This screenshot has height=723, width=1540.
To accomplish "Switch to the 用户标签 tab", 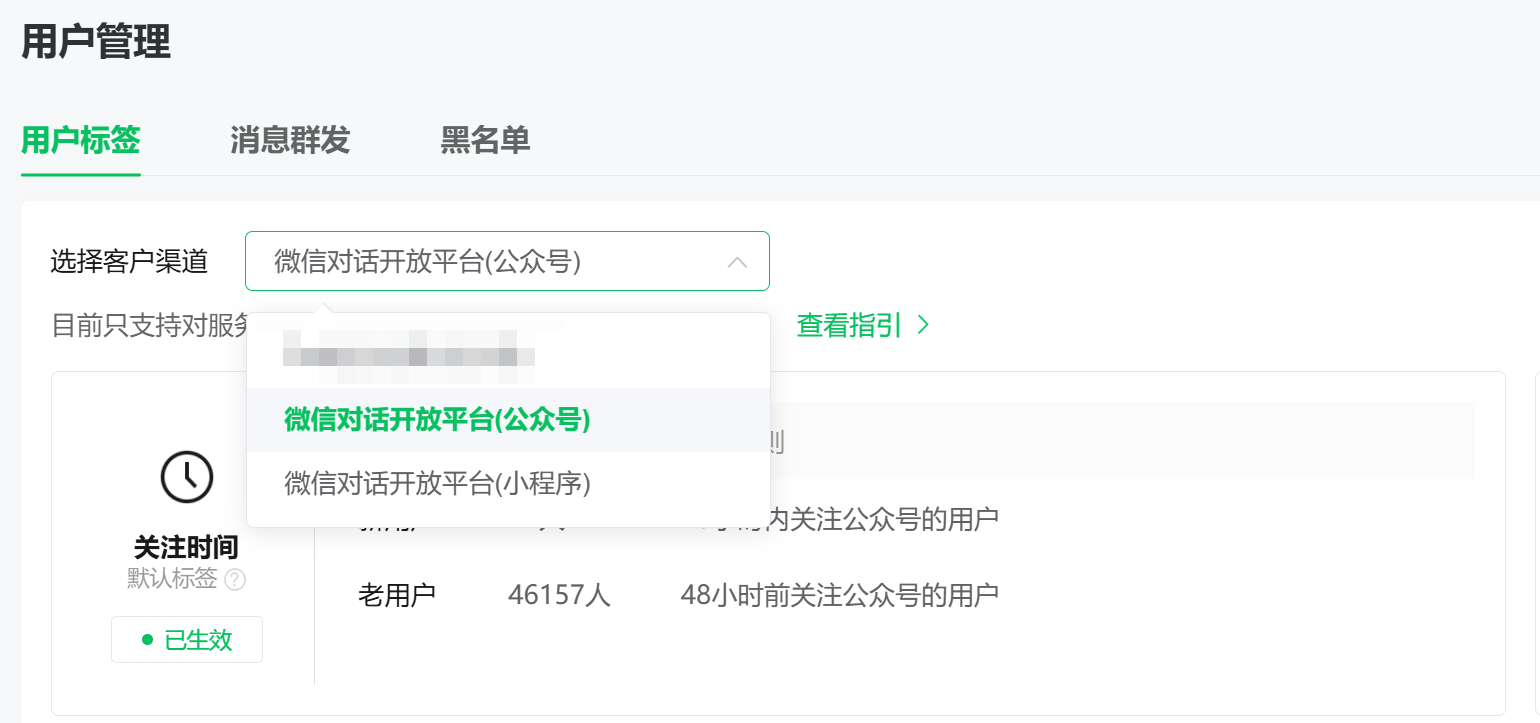I will [81, 140].
